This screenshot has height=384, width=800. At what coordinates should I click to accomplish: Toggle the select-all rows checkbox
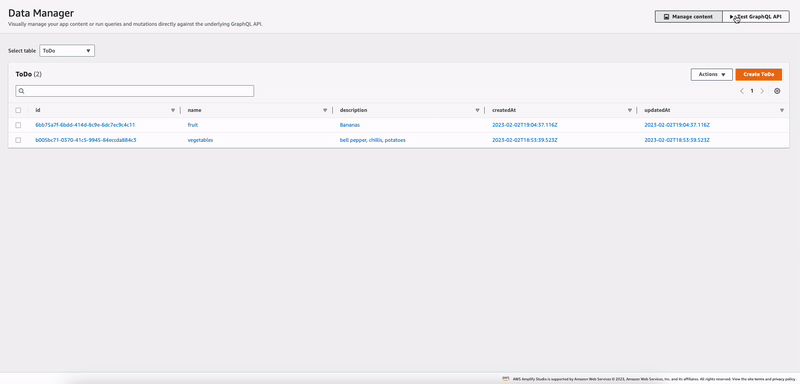tap(18, 110)
